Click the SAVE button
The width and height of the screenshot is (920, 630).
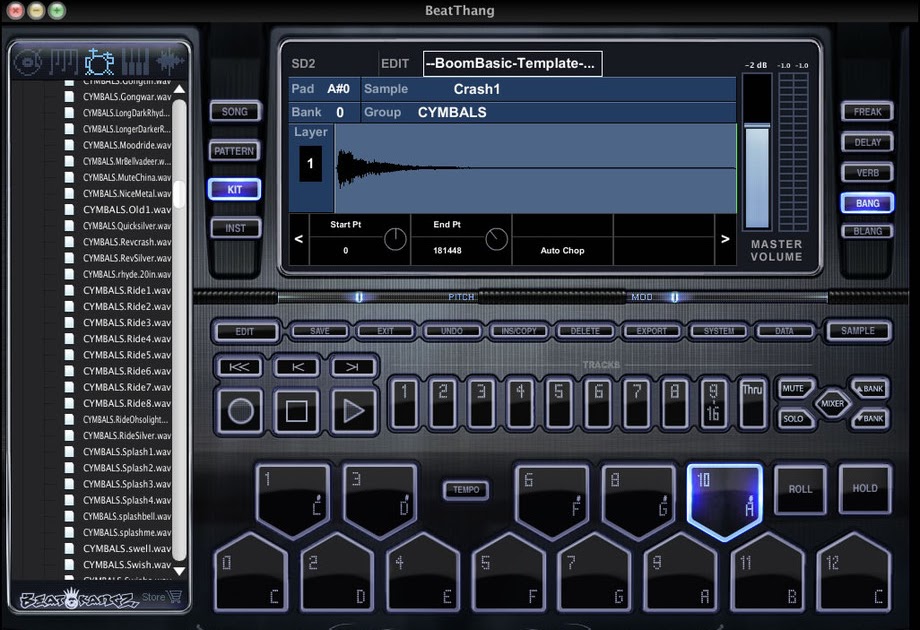320,331
